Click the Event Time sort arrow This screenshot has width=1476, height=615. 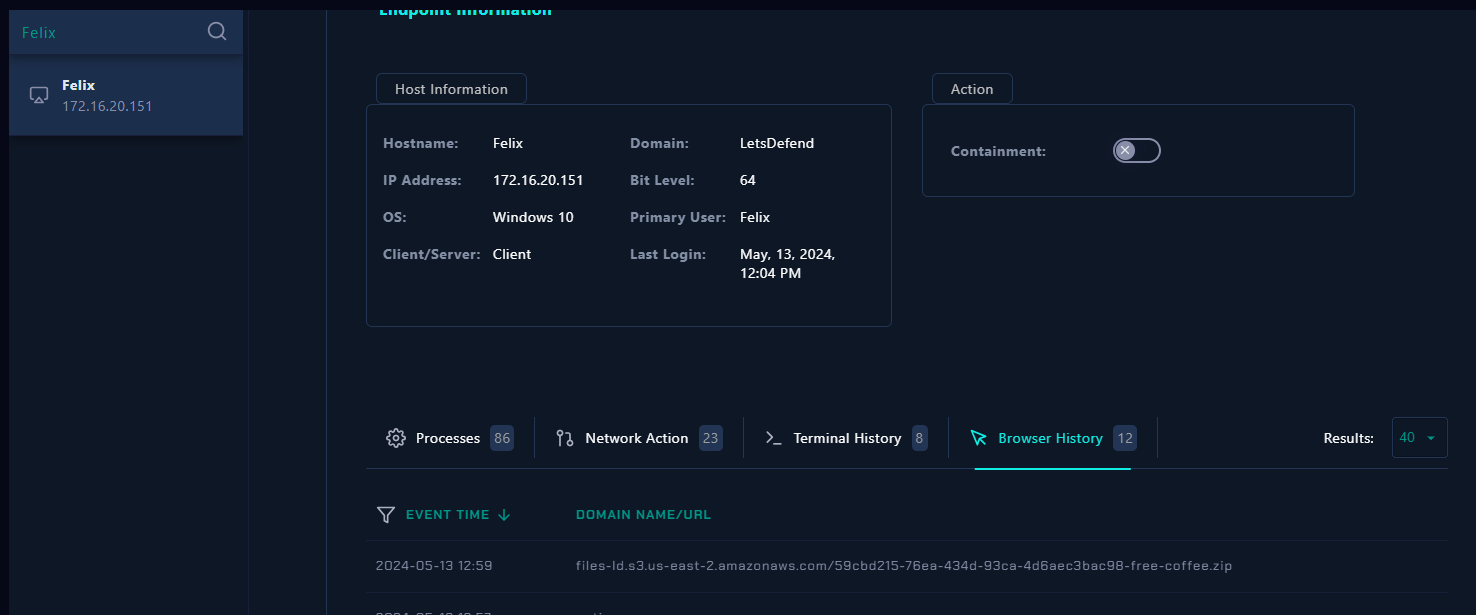pos(504,514)
